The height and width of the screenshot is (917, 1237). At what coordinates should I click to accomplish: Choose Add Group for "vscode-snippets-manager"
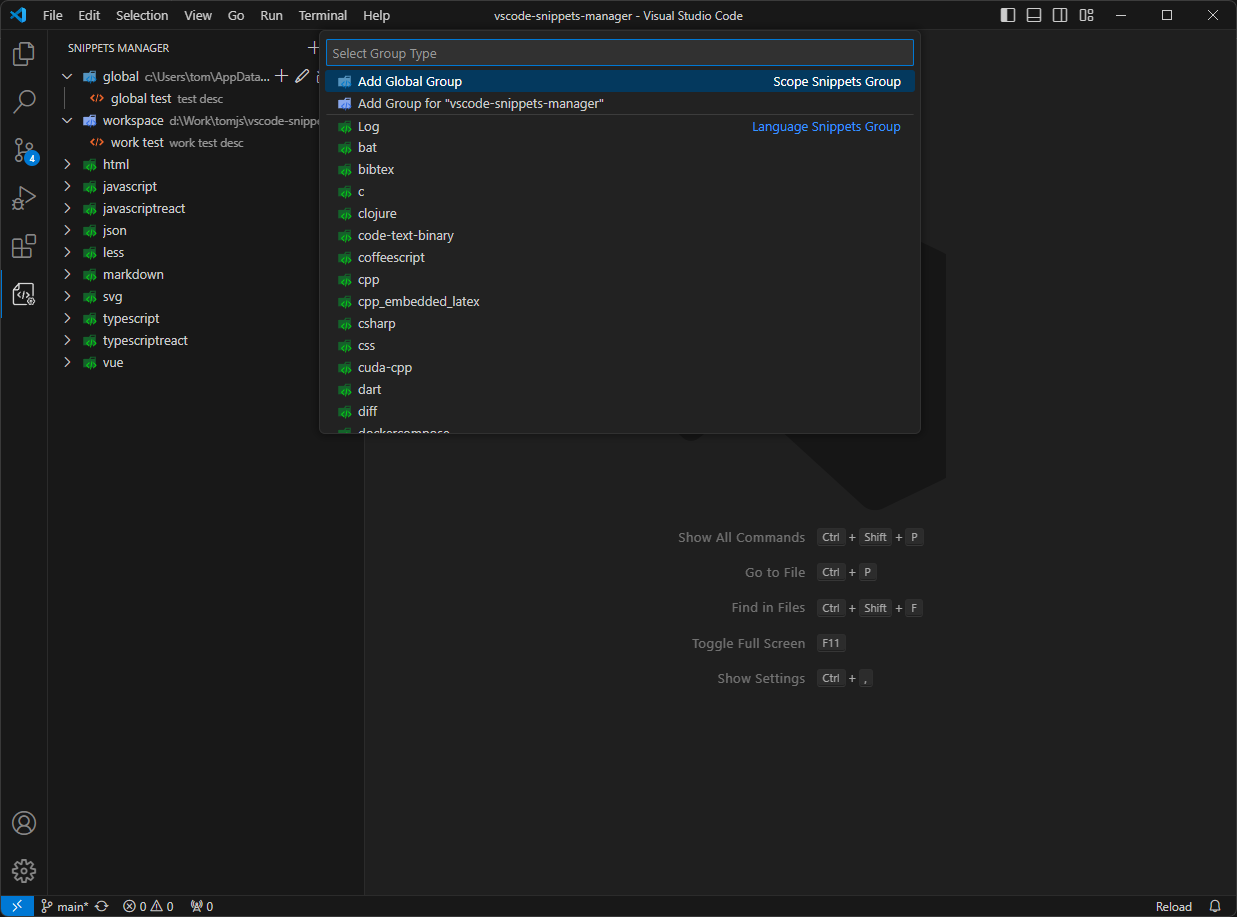[620, 103]
